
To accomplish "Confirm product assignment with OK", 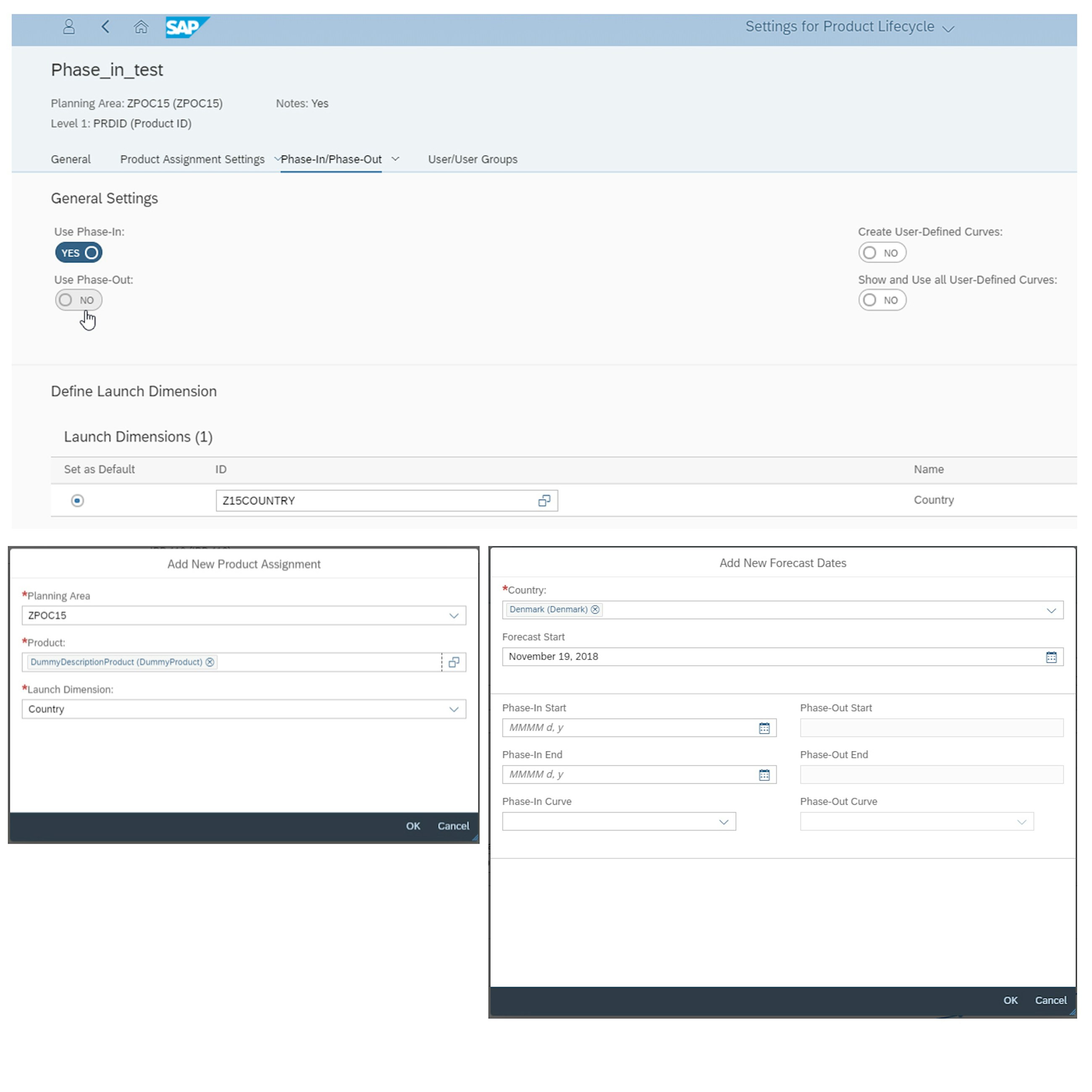I will (x=412, y=826).
